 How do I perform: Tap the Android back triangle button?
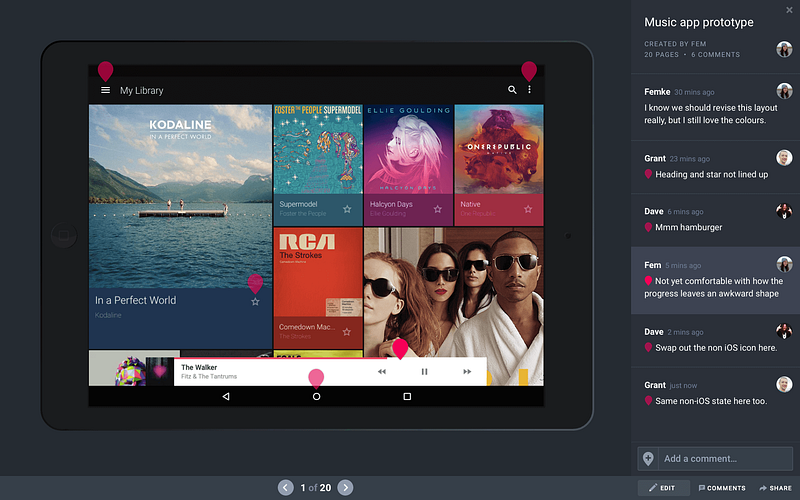tap(226, 396)
